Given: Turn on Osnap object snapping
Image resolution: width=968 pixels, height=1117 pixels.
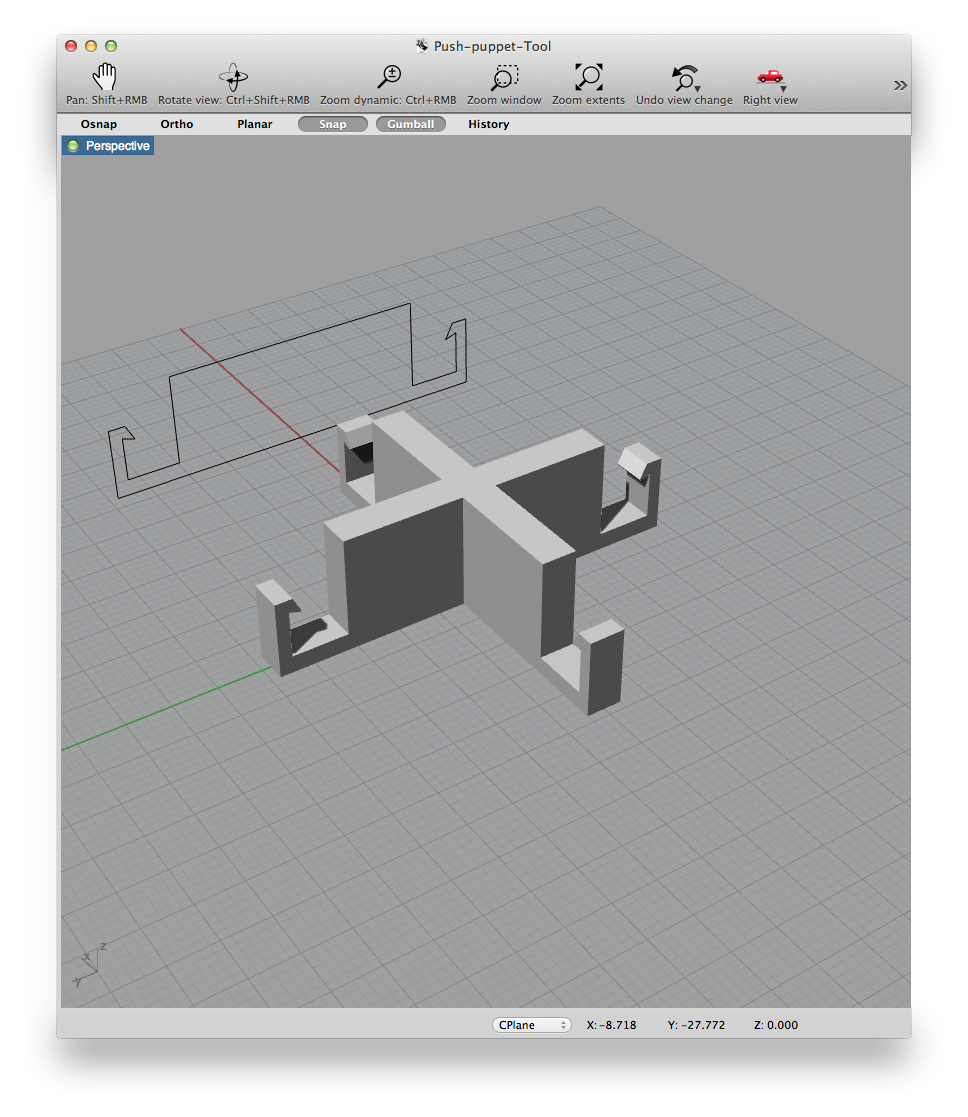Looking at the screenshot, I should coord(98,124).
